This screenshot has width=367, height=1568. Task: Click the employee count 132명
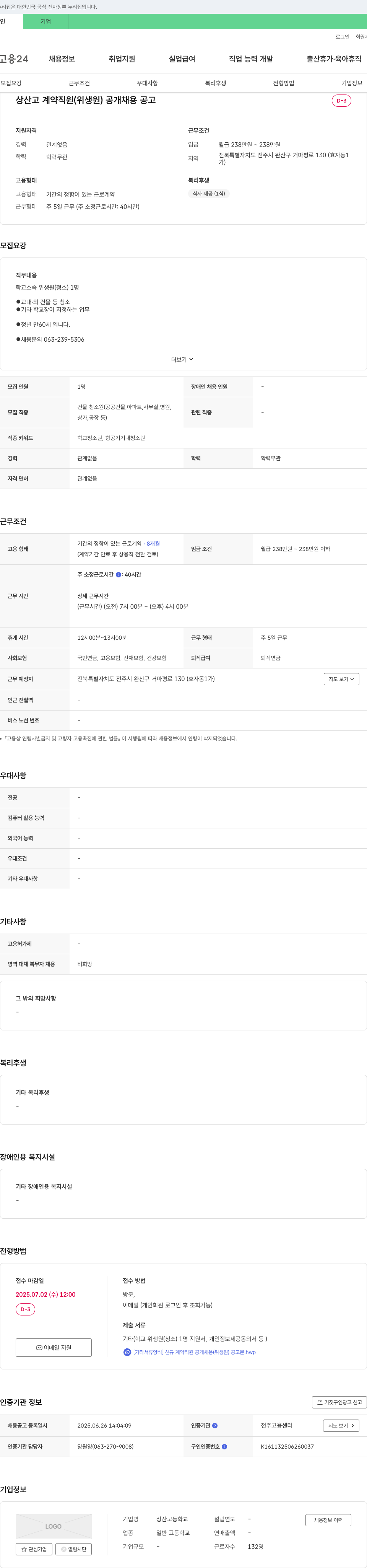(256, 1547)
